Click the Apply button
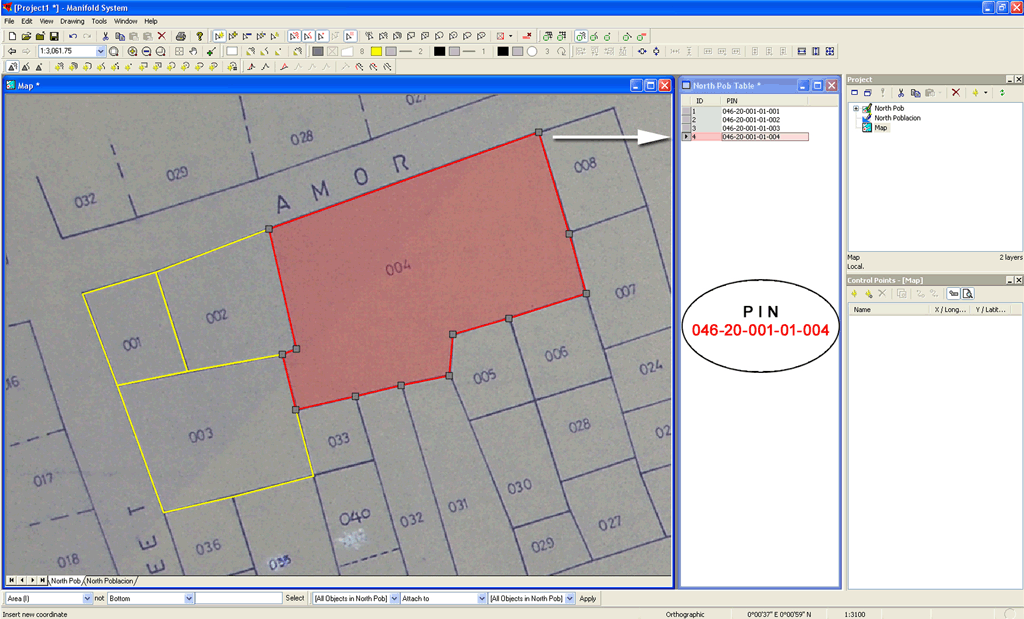 588,598
